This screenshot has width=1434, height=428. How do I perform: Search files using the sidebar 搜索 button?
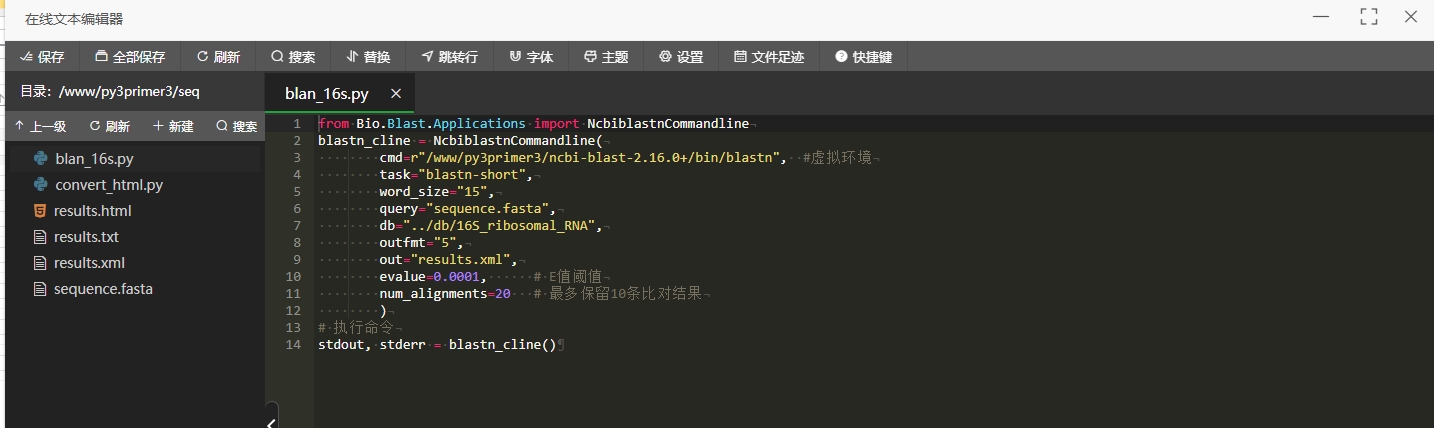(x=237, y=126)
